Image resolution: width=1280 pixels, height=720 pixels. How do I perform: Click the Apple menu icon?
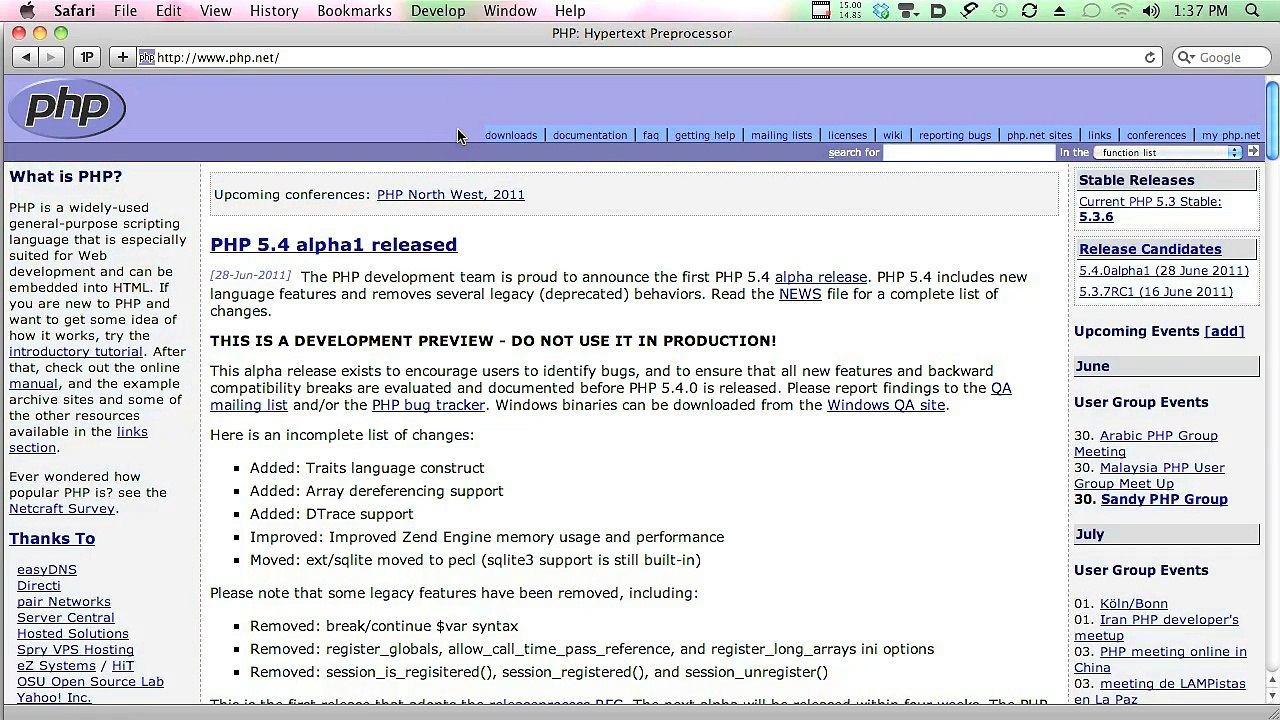click(27, 11)
